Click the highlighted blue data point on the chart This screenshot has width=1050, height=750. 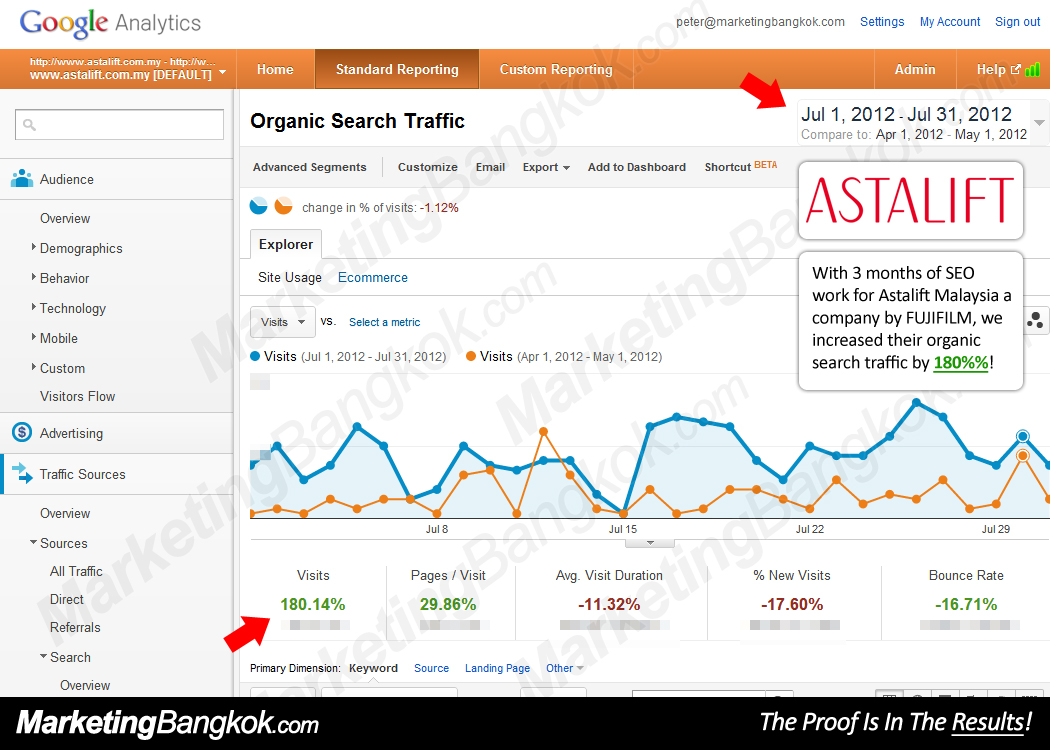click(1023, 437)
